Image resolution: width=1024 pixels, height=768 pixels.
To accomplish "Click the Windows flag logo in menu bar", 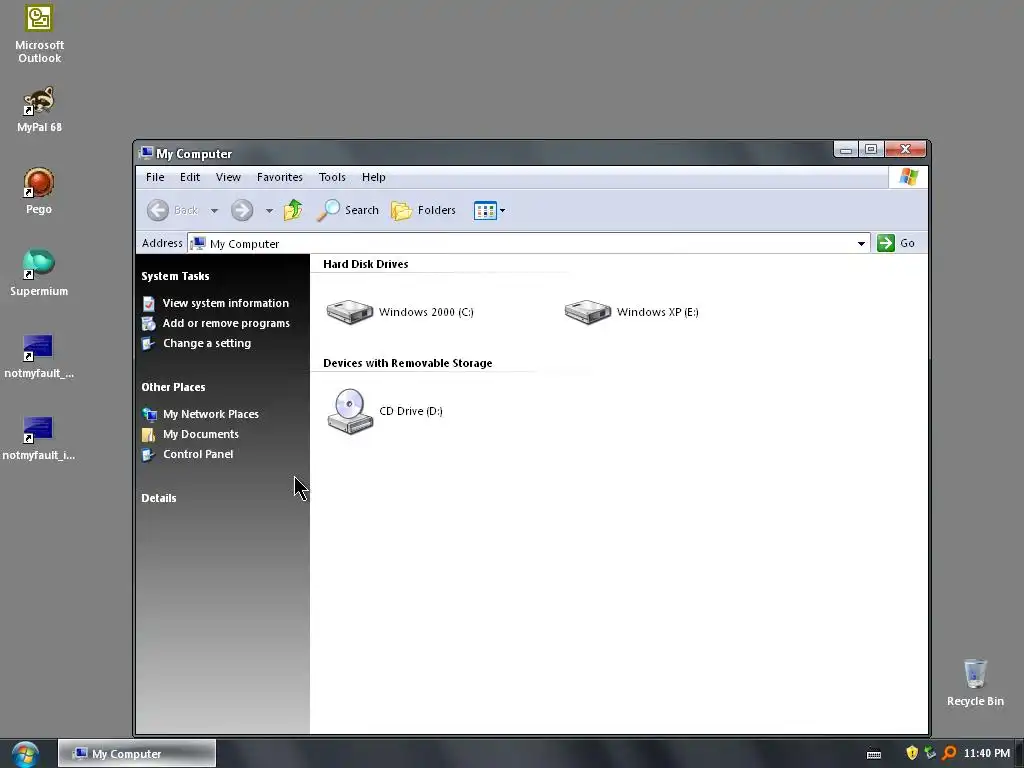I will coord(908,176).
